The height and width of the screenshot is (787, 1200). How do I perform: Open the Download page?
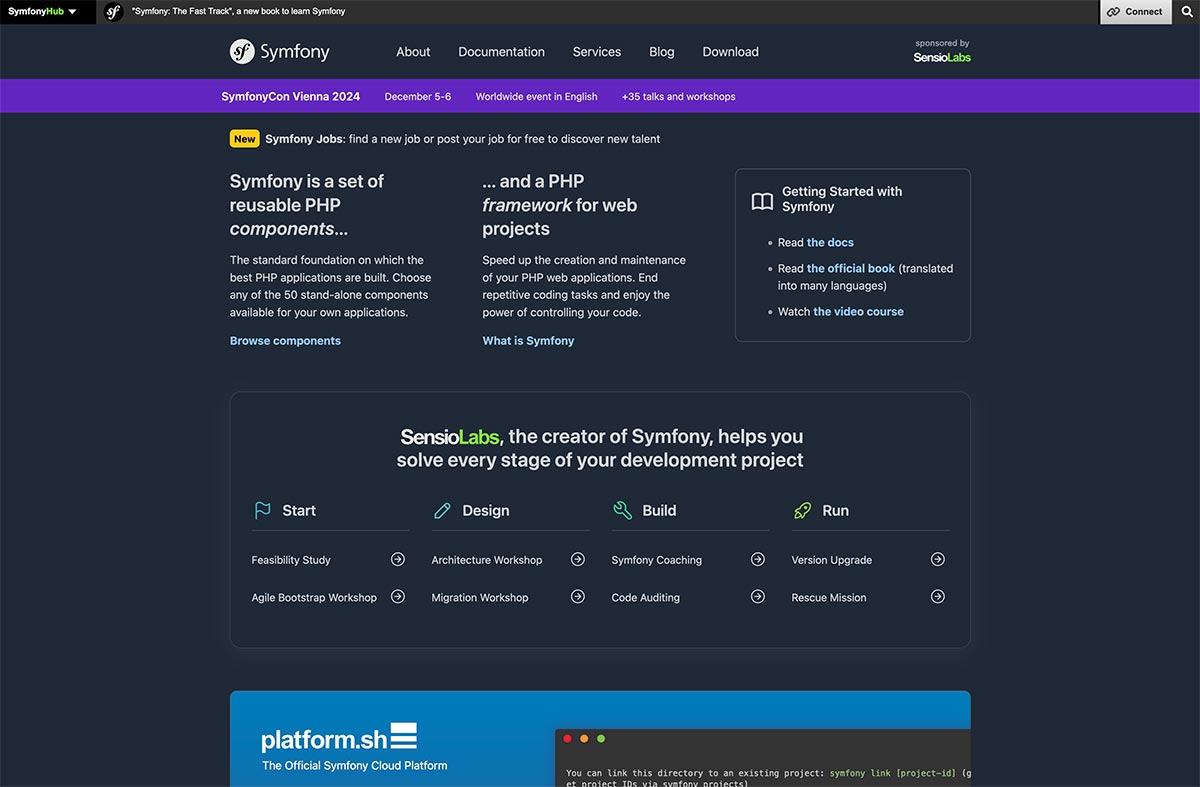[731, 52]
